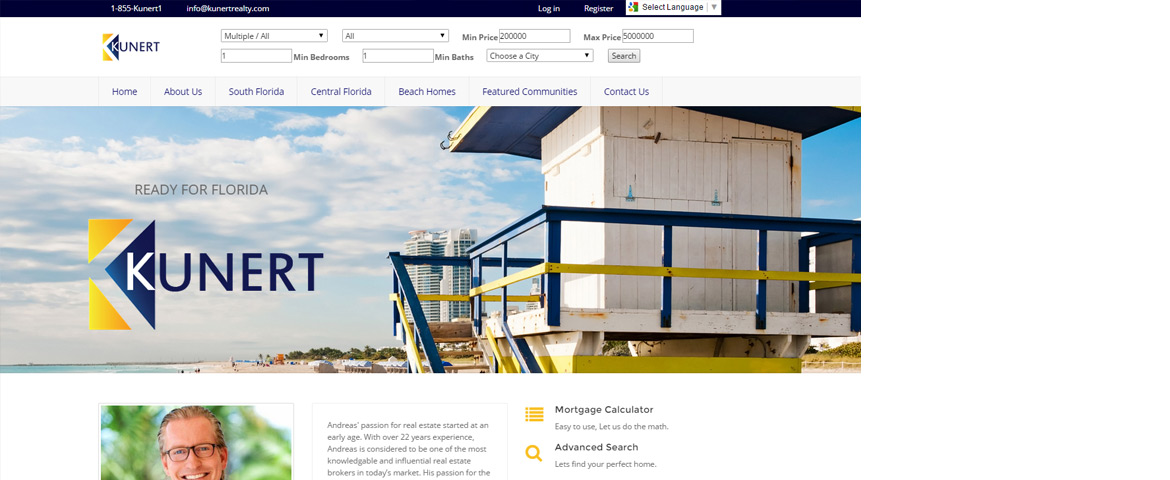
Task: Click the large Kunert banner logo
Action: coord(206,274)
